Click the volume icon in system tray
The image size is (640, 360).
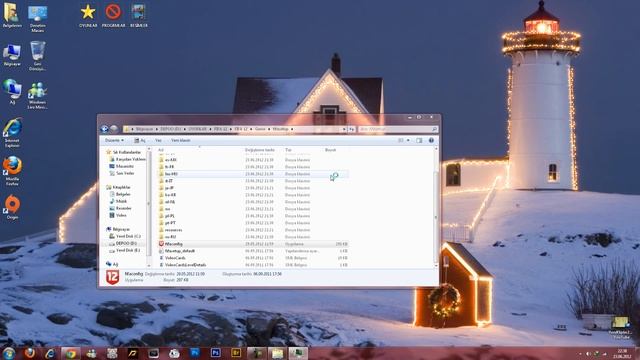(x=588, y=354)
